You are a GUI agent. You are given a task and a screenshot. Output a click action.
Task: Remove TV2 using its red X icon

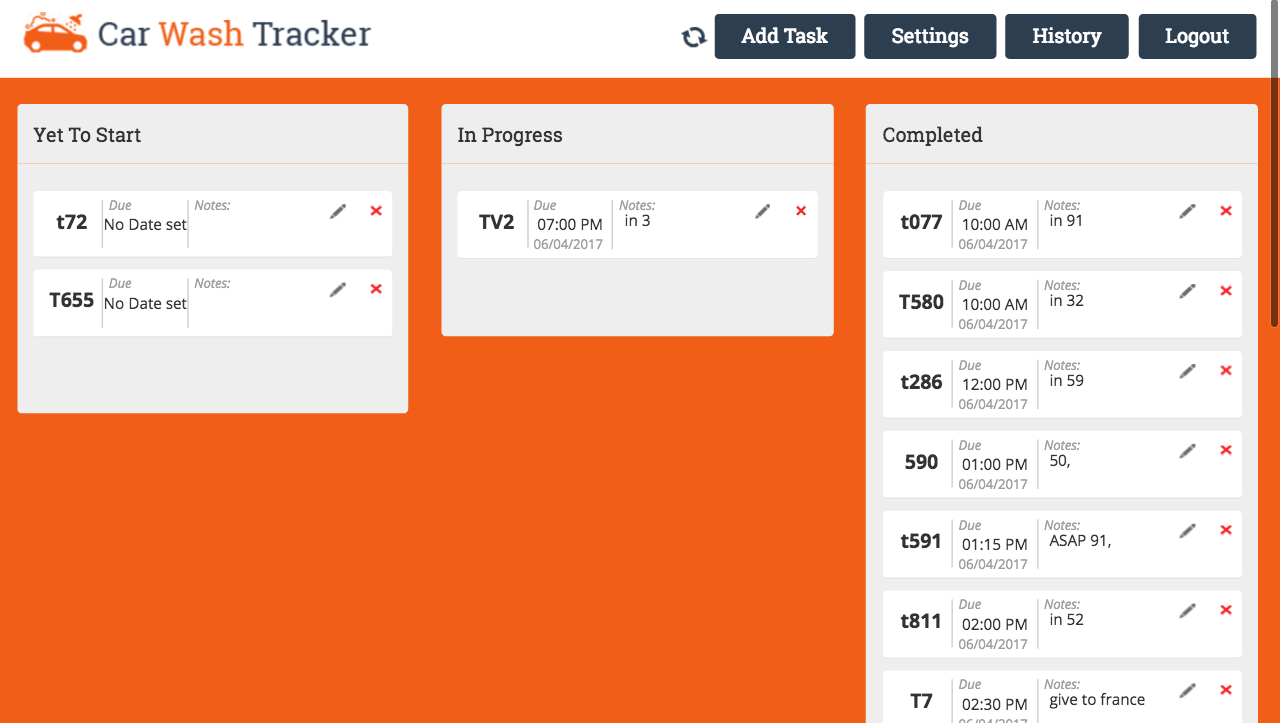pos(800,210)
